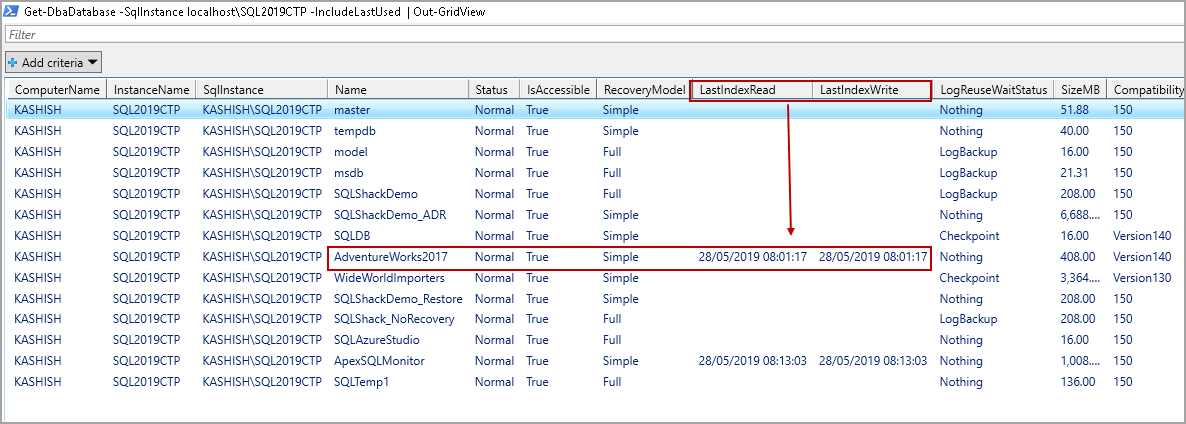1186x424 pixels.
Task: Select the msdb database row
Action: click(350, 173)
